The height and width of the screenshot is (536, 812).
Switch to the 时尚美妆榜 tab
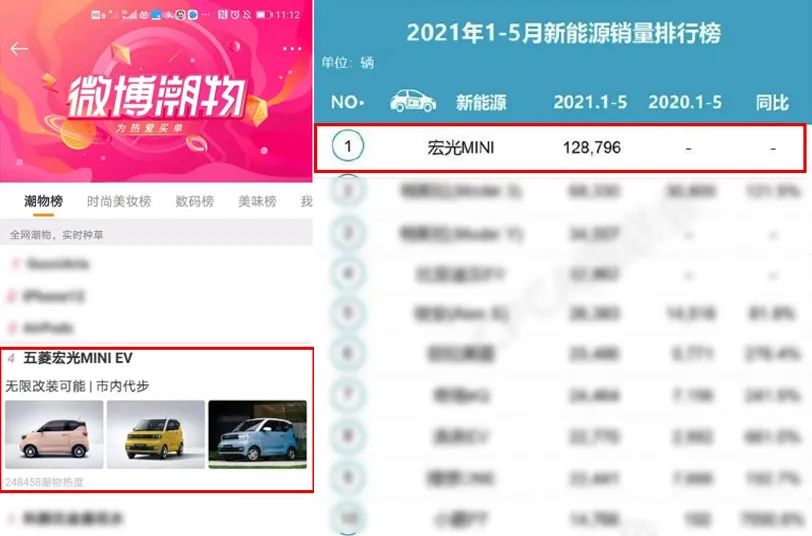pos(119,201)
